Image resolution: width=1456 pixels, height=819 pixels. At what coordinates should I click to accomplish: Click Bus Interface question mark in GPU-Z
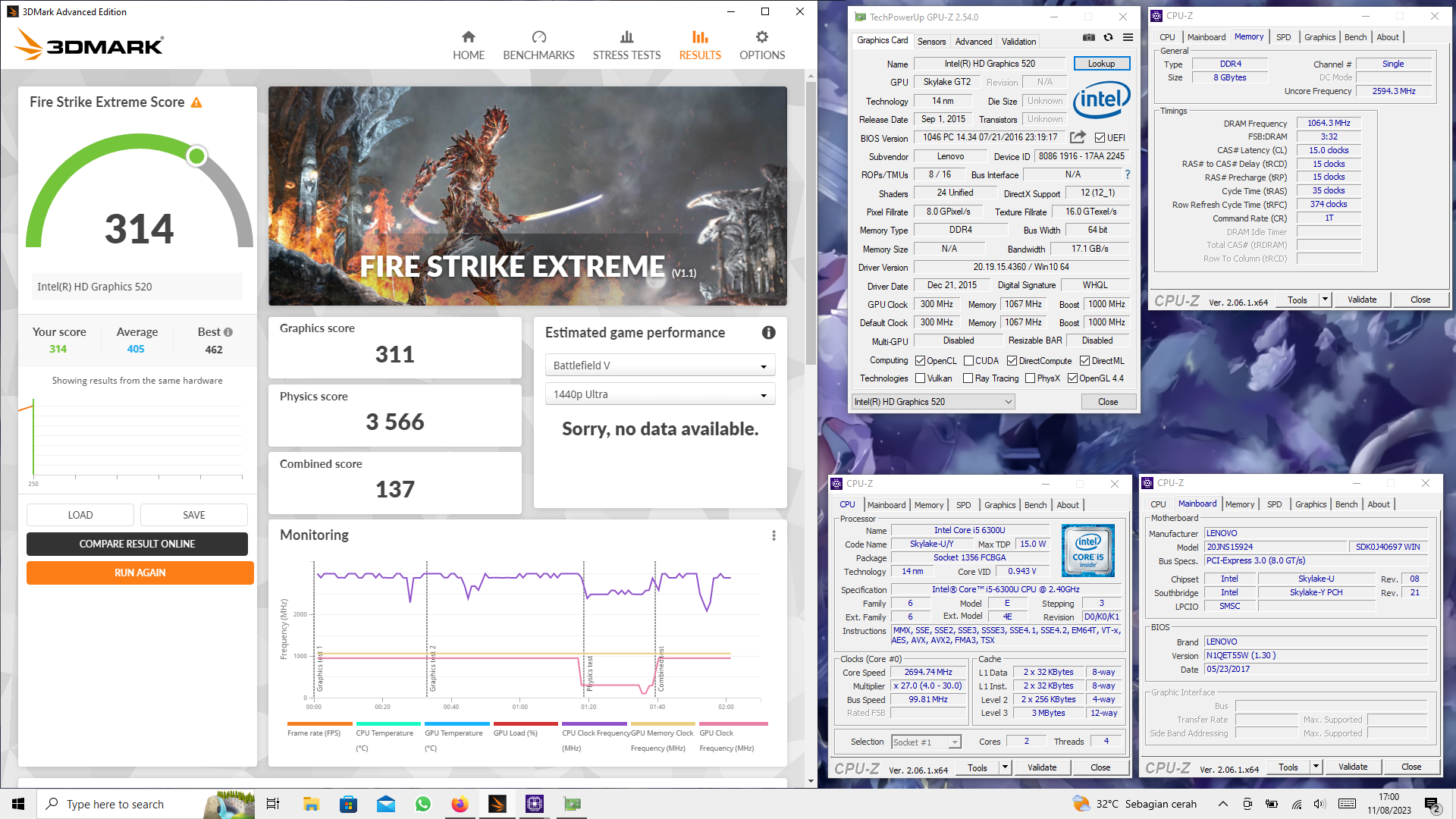1128,174
